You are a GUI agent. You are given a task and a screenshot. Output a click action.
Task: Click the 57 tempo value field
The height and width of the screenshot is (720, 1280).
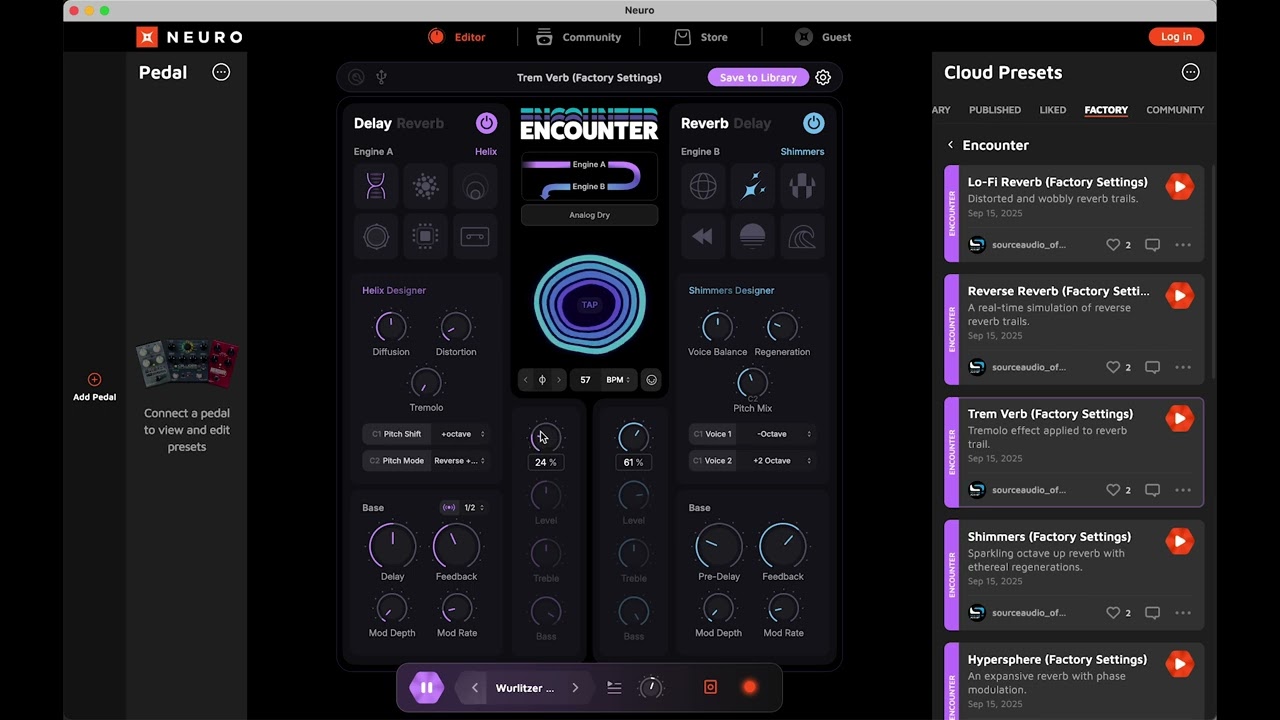coord(585,380)
